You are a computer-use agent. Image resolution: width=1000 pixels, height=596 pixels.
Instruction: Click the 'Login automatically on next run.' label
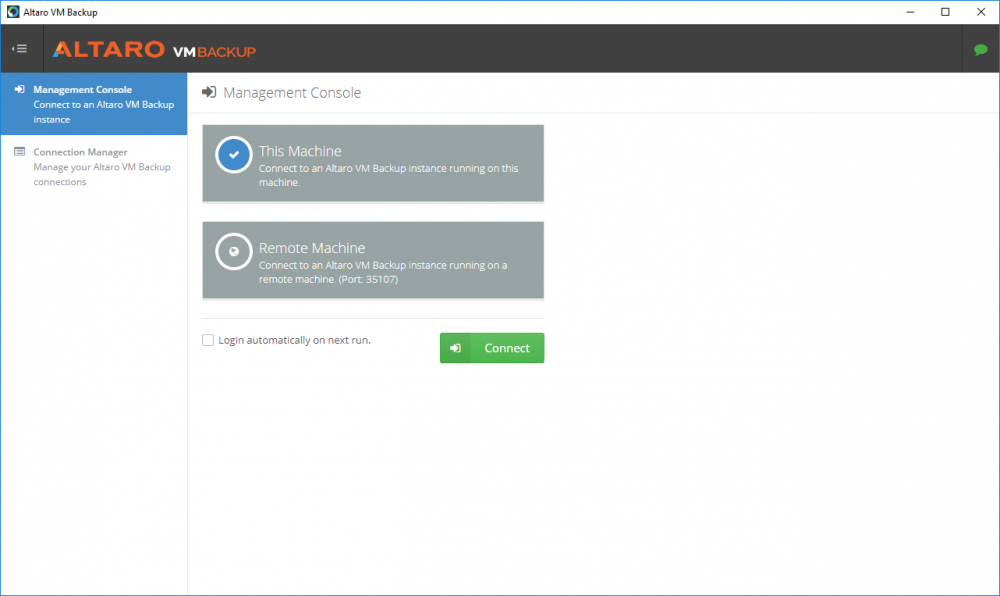pos(294,340)
